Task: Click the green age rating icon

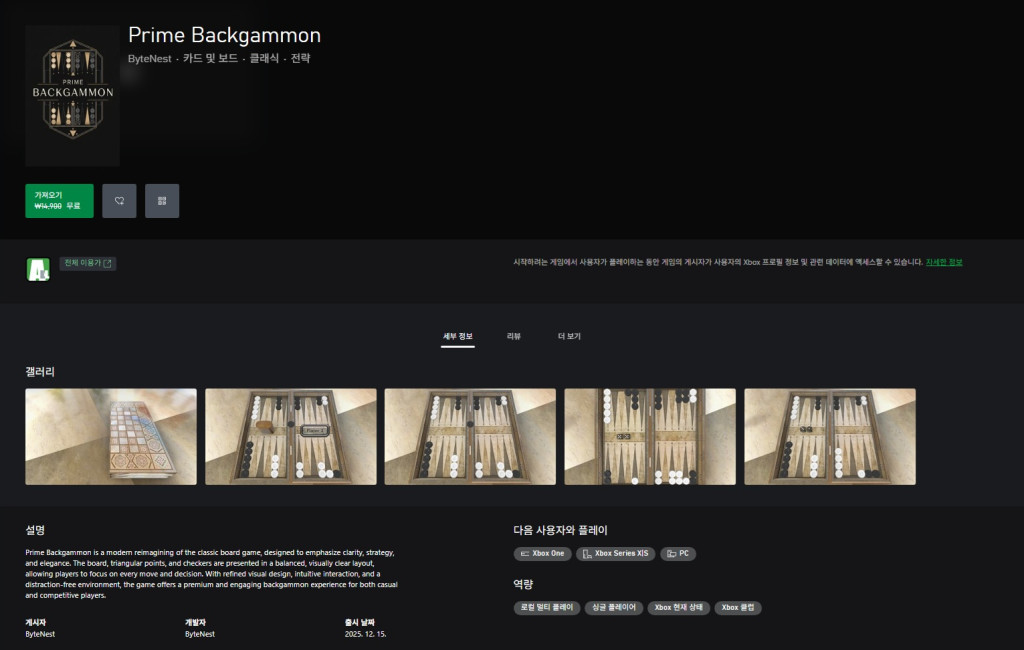Action: pos(38,269)
